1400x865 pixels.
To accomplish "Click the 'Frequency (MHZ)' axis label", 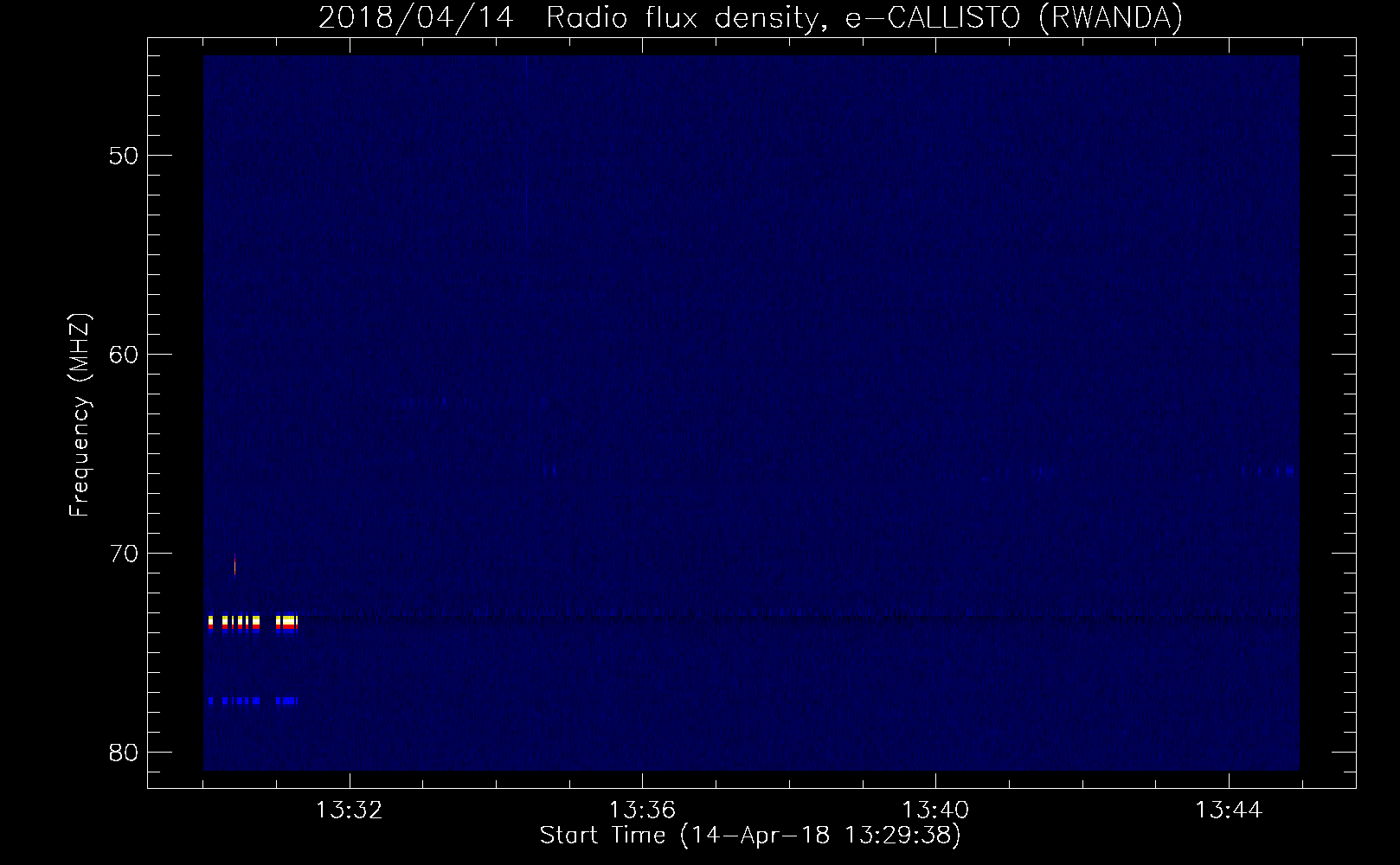I will [x=80, y=415].
